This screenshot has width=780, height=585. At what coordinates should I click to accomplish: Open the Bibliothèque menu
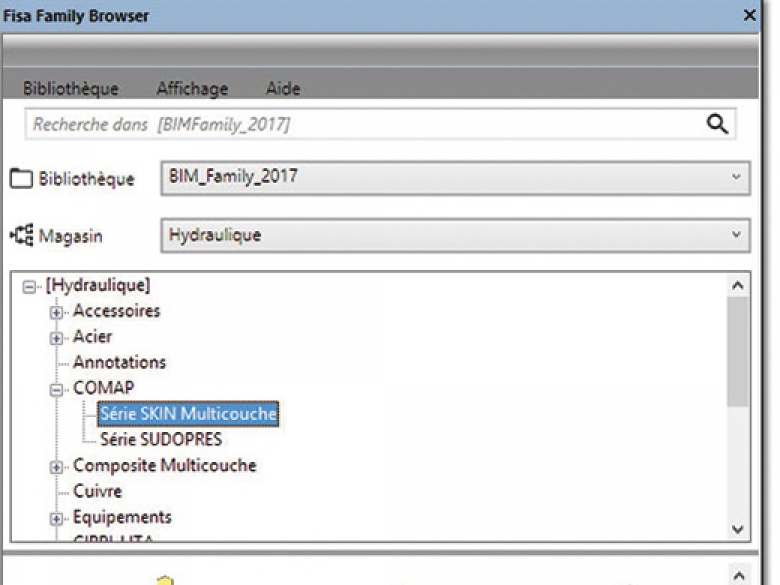[71, 89]
